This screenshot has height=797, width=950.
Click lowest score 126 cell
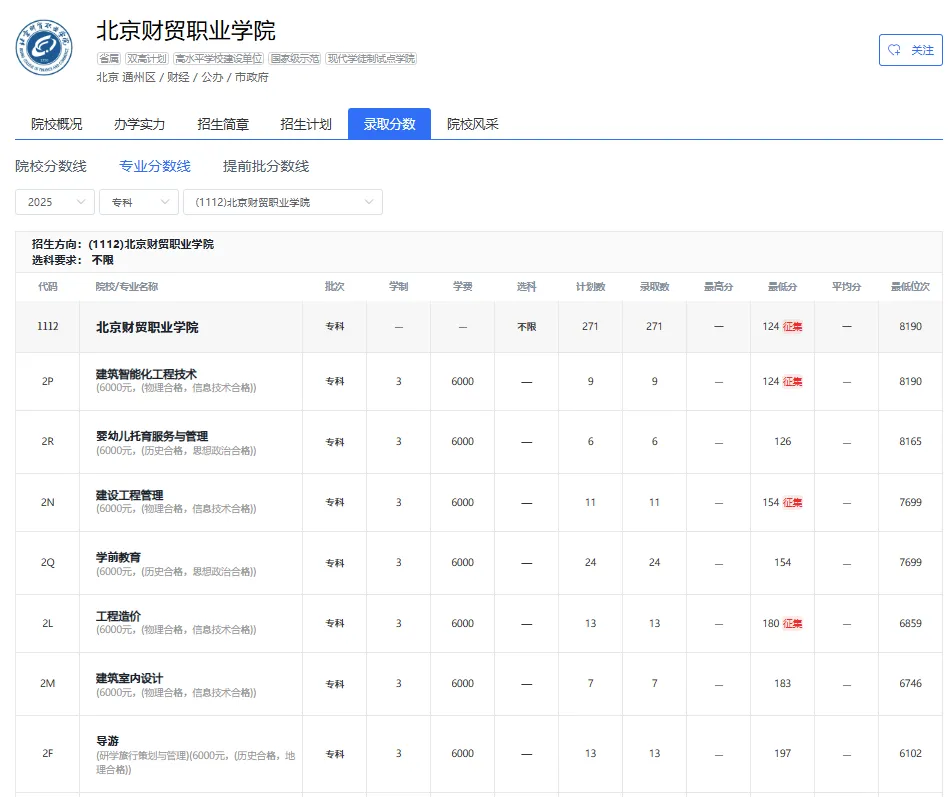(782, 441)
